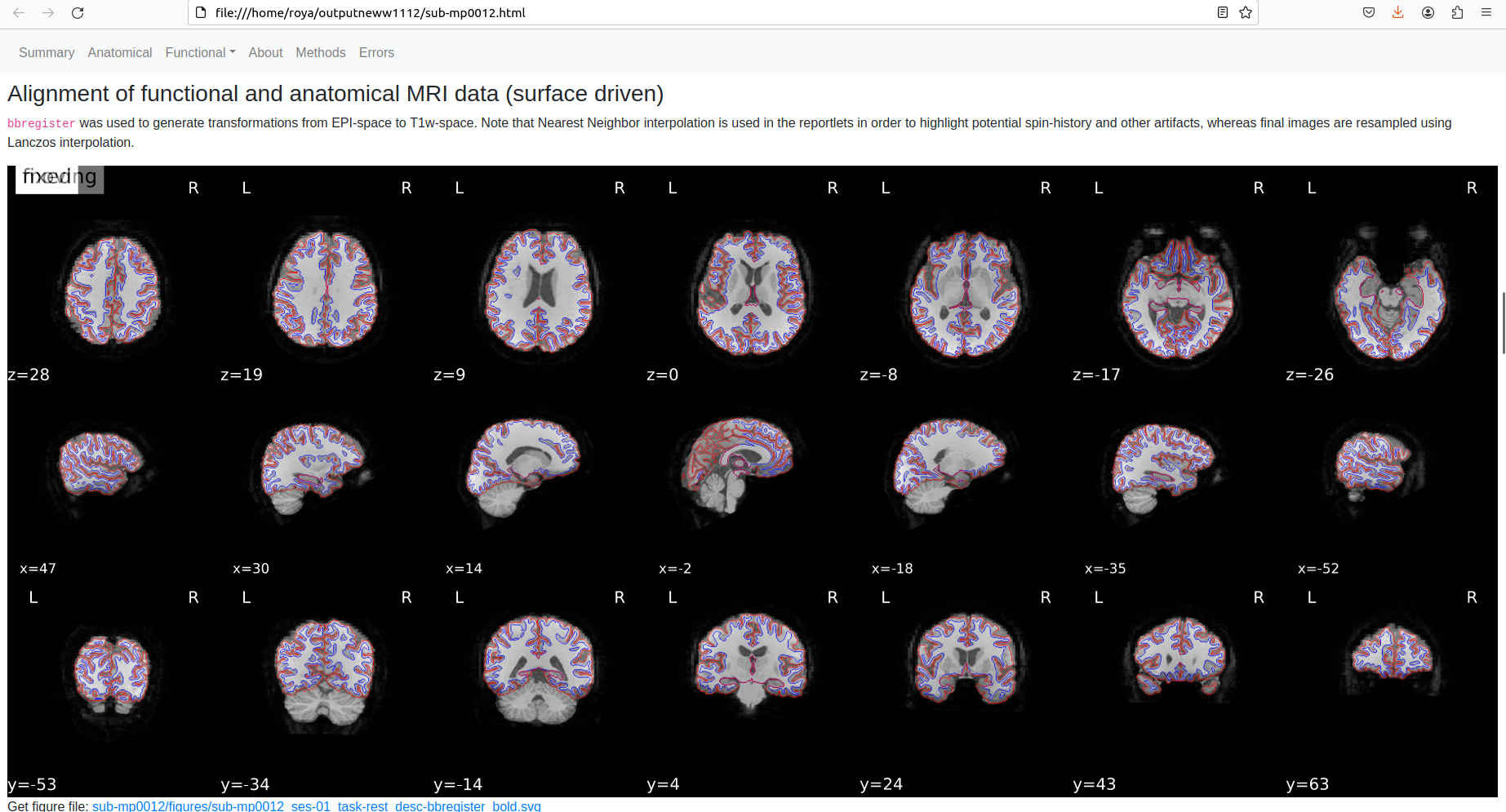Click the coronal slice y=43 brain image
1506x812 pixels.
(x=1179, y=657)
